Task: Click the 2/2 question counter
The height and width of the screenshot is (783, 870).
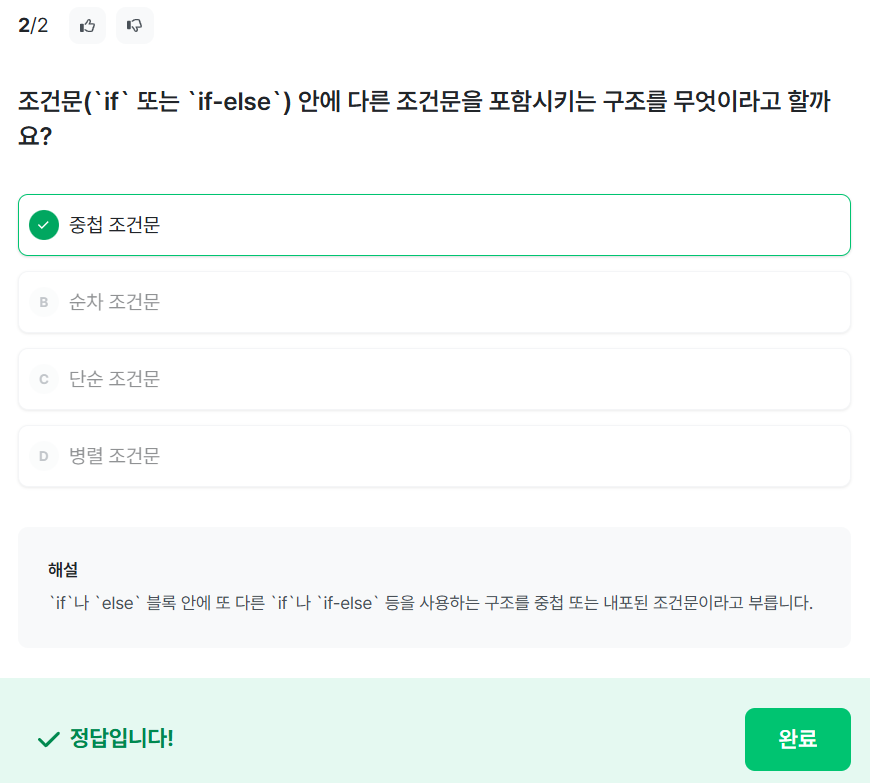Action: point(33,26)
